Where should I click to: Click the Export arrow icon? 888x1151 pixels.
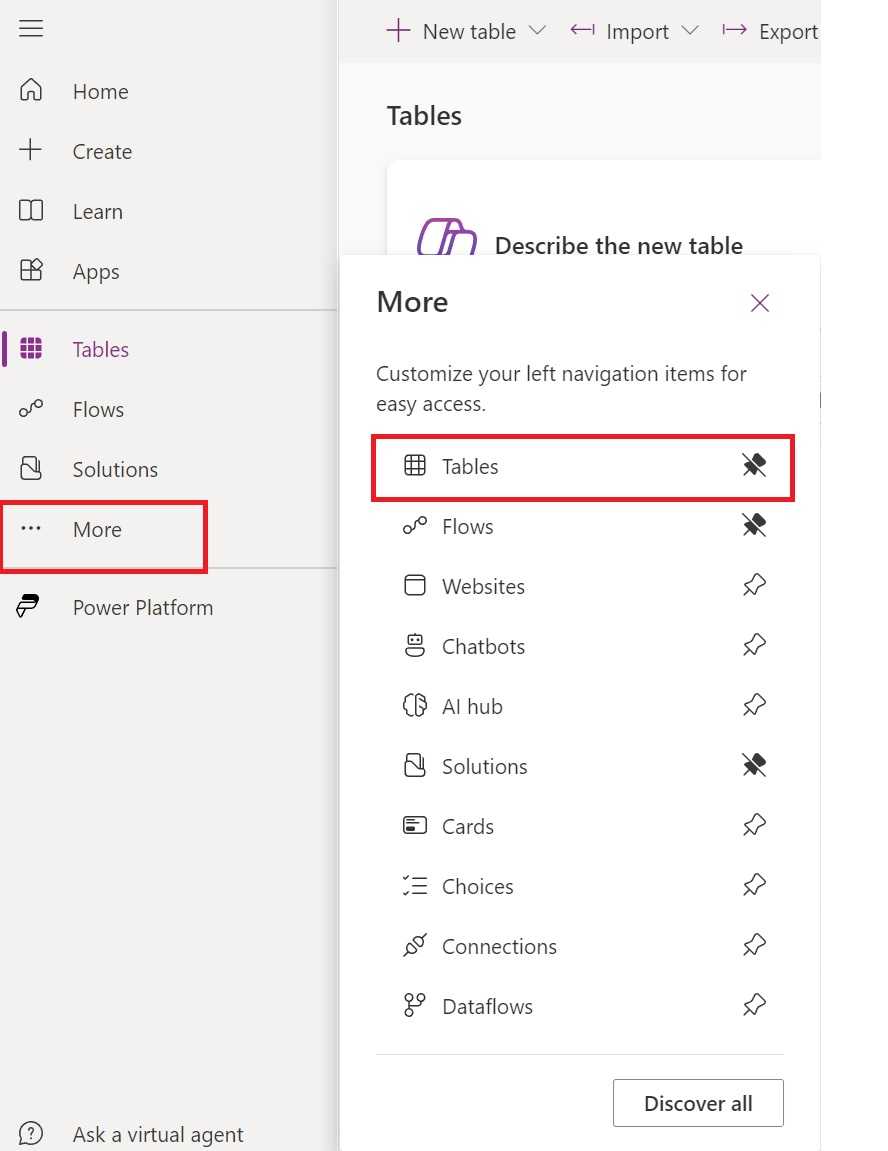[x=734, y=29]
